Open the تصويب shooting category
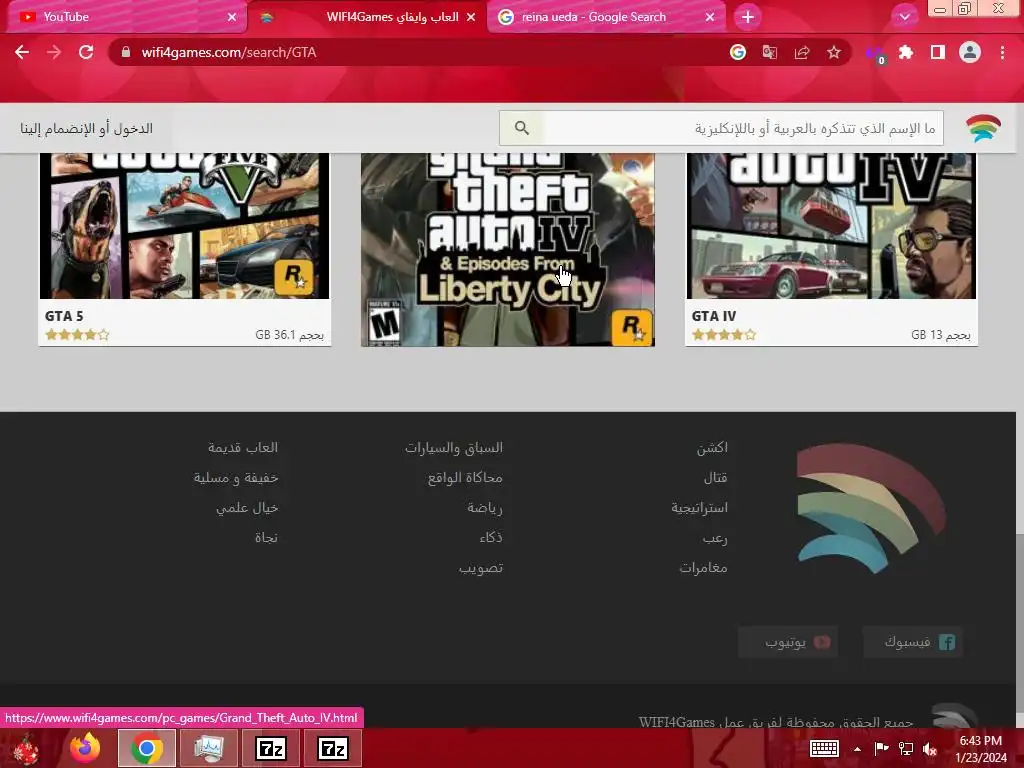 (x=481, y=568)
